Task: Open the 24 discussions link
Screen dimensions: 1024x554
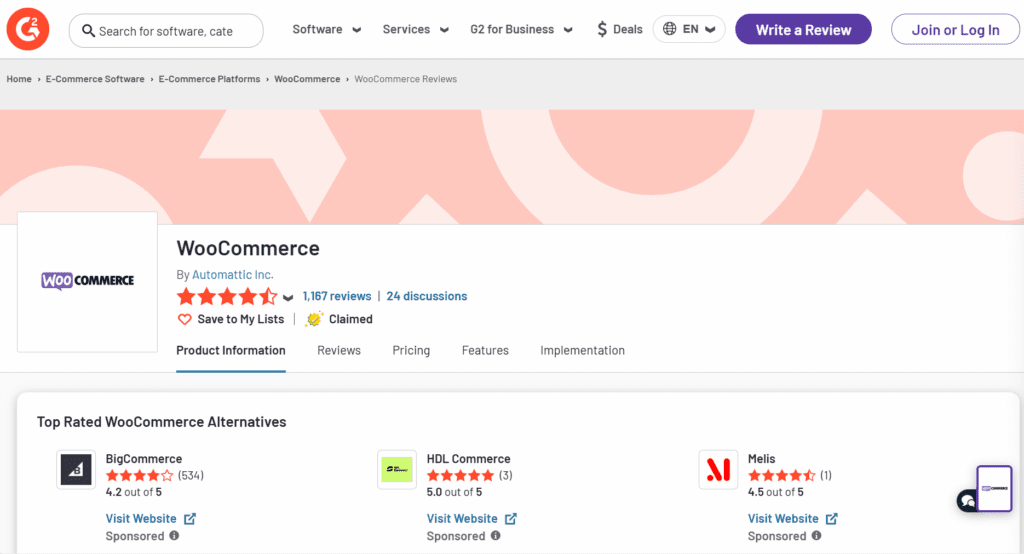Action: point(426,296)
